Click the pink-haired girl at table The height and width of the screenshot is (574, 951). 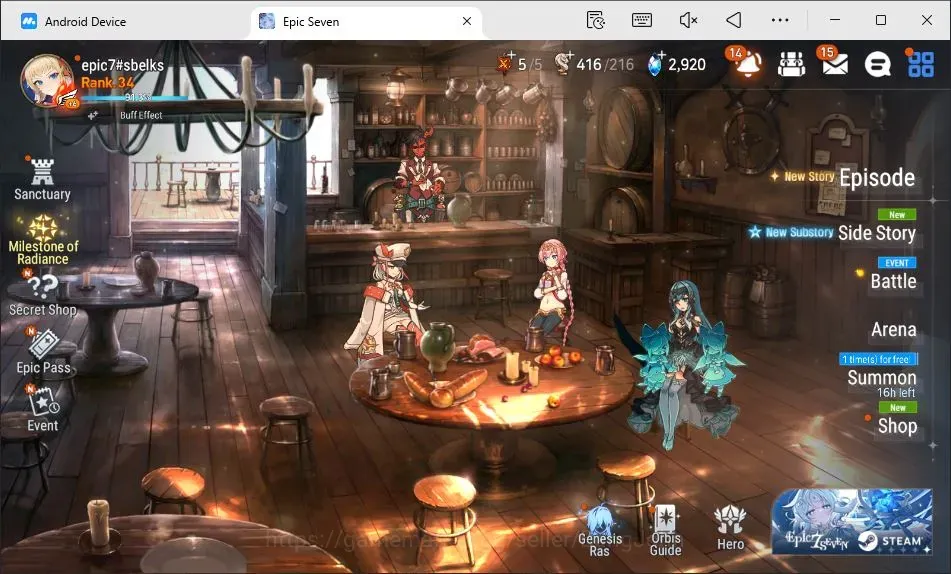point(551,290)
